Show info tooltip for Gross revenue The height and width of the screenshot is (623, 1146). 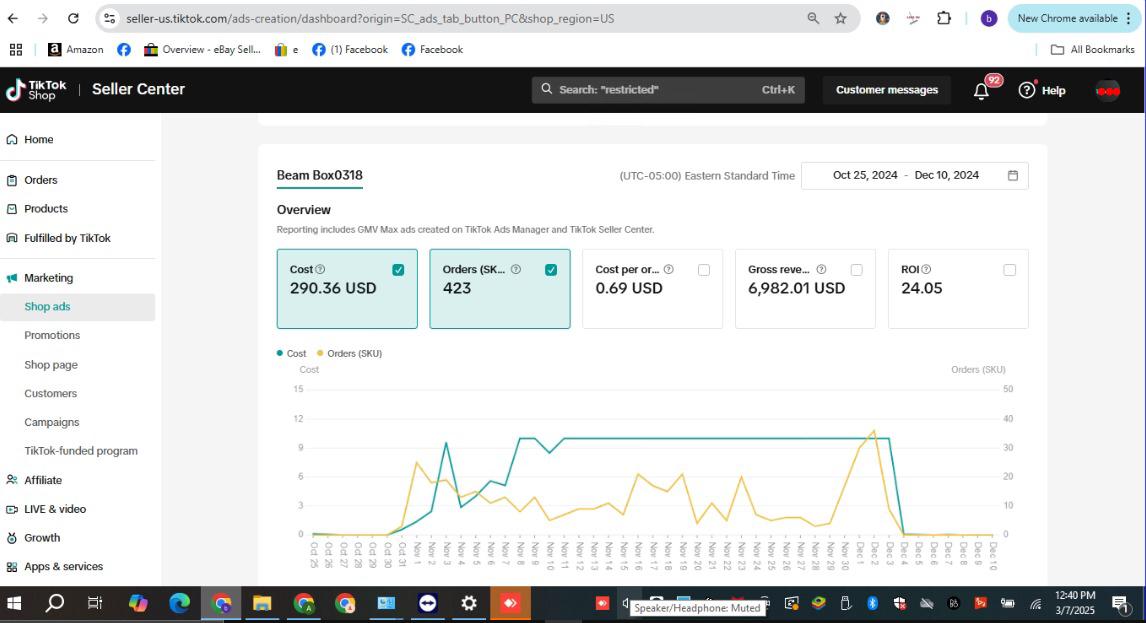click(821, 269)
